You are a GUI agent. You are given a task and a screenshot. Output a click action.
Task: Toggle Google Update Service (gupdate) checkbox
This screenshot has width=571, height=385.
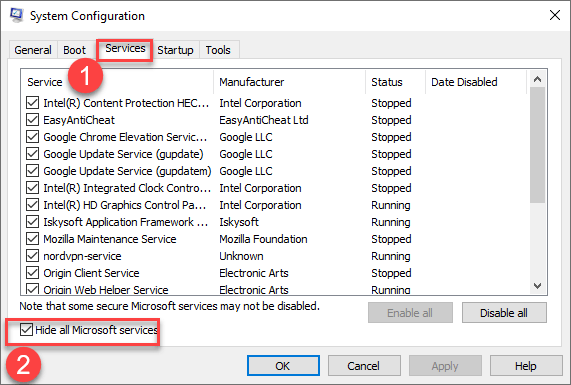coord(32,154)
